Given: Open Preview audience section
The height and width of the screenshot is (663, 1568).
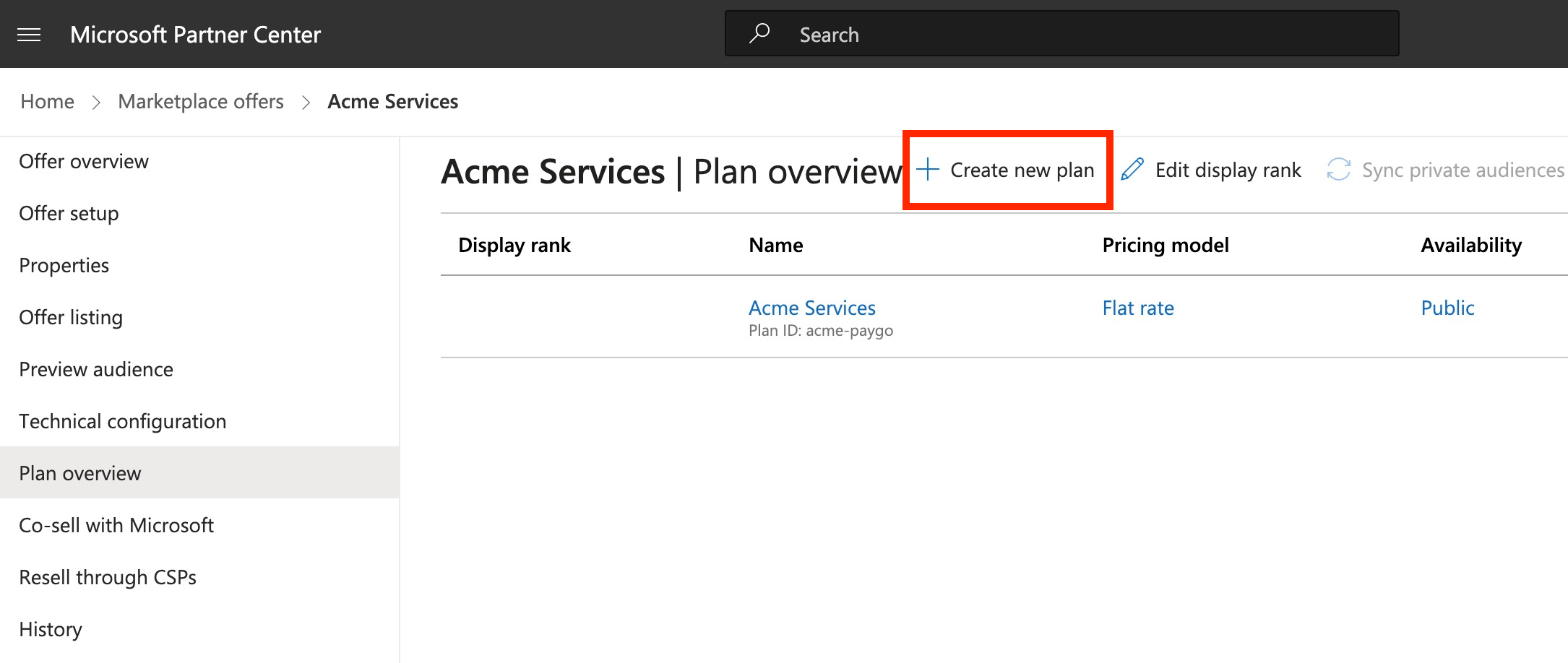Looking at the screenshot, I should point(96,370).
